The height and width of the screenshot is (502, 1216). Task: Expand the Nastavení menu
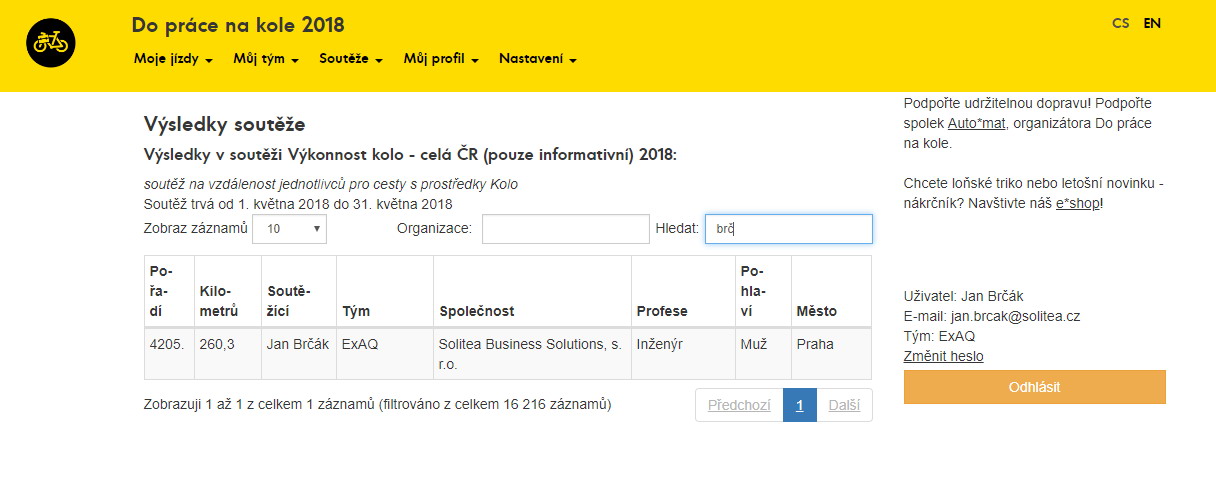(x=538, y=59)
